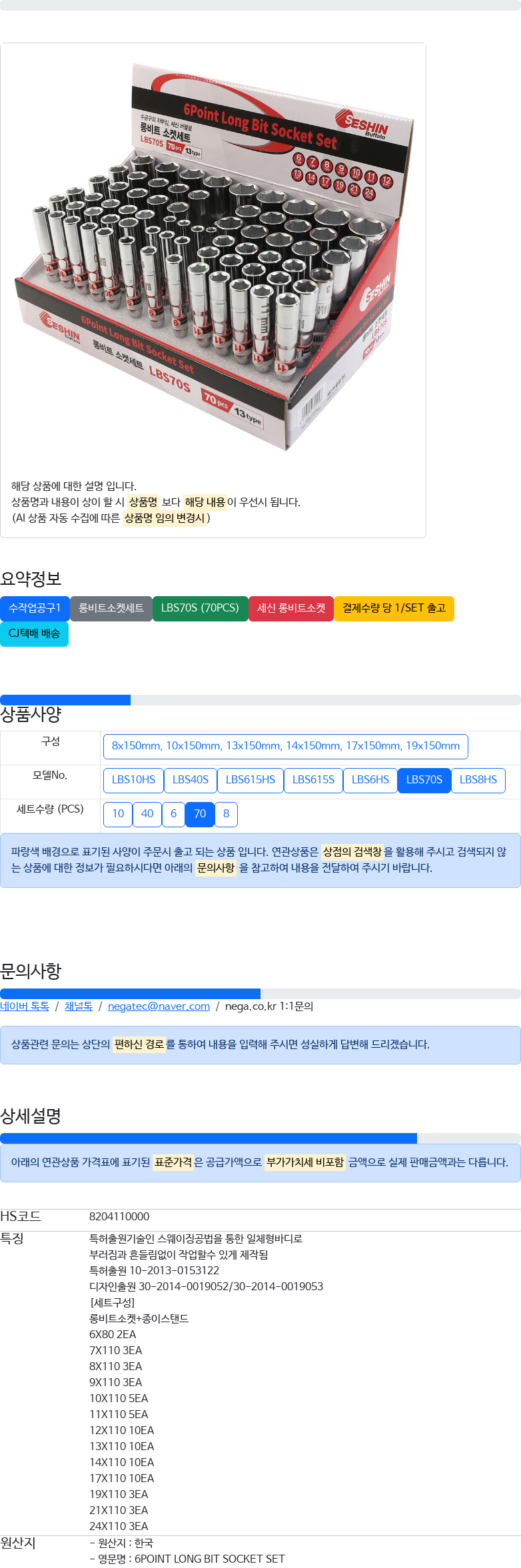The height and width of the screenshot is (1568, 521).
Task: Click the HS code value 8204110000
Action: [x=119, y=1217]
